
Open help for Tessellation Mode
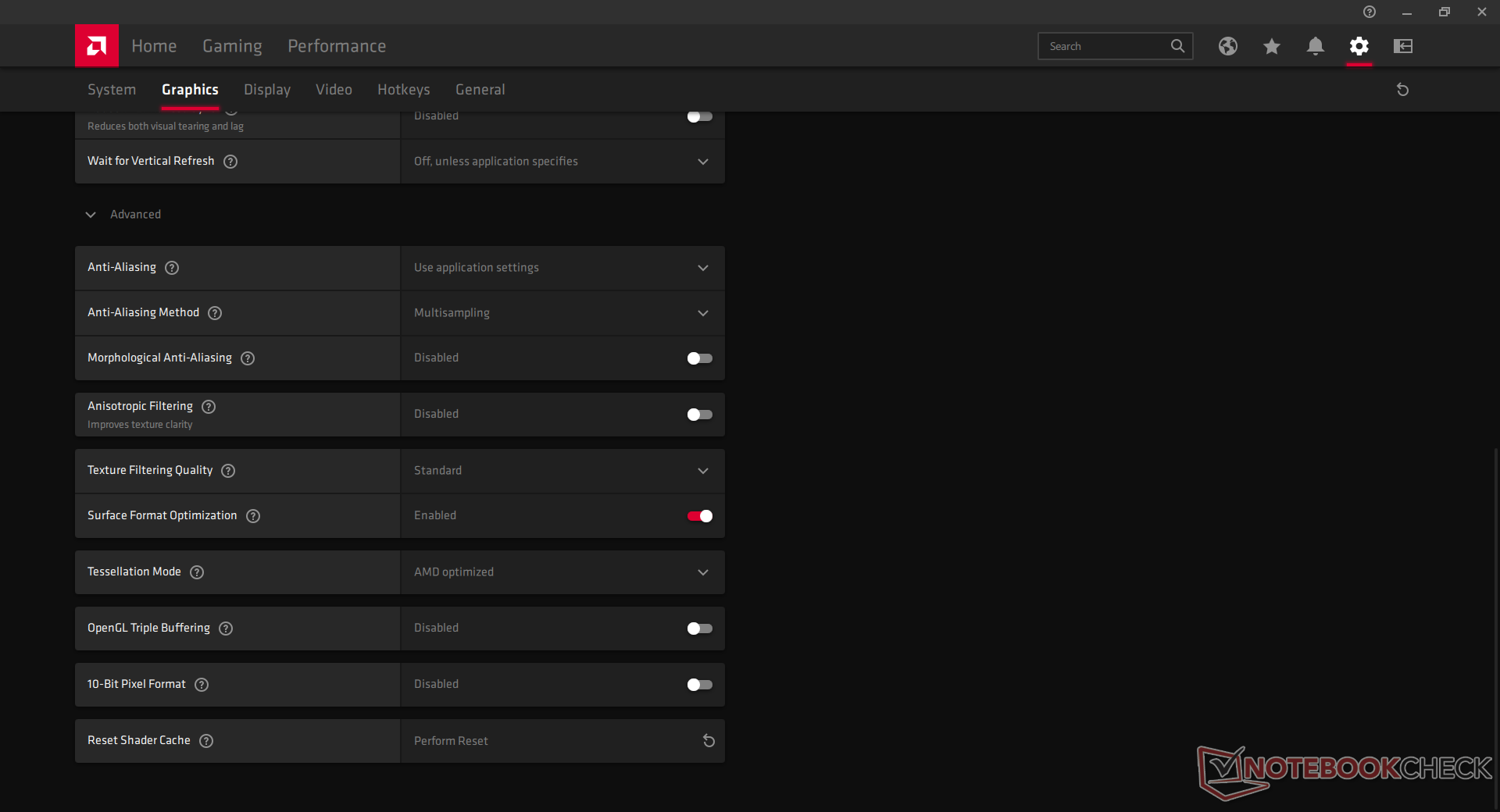197,572
